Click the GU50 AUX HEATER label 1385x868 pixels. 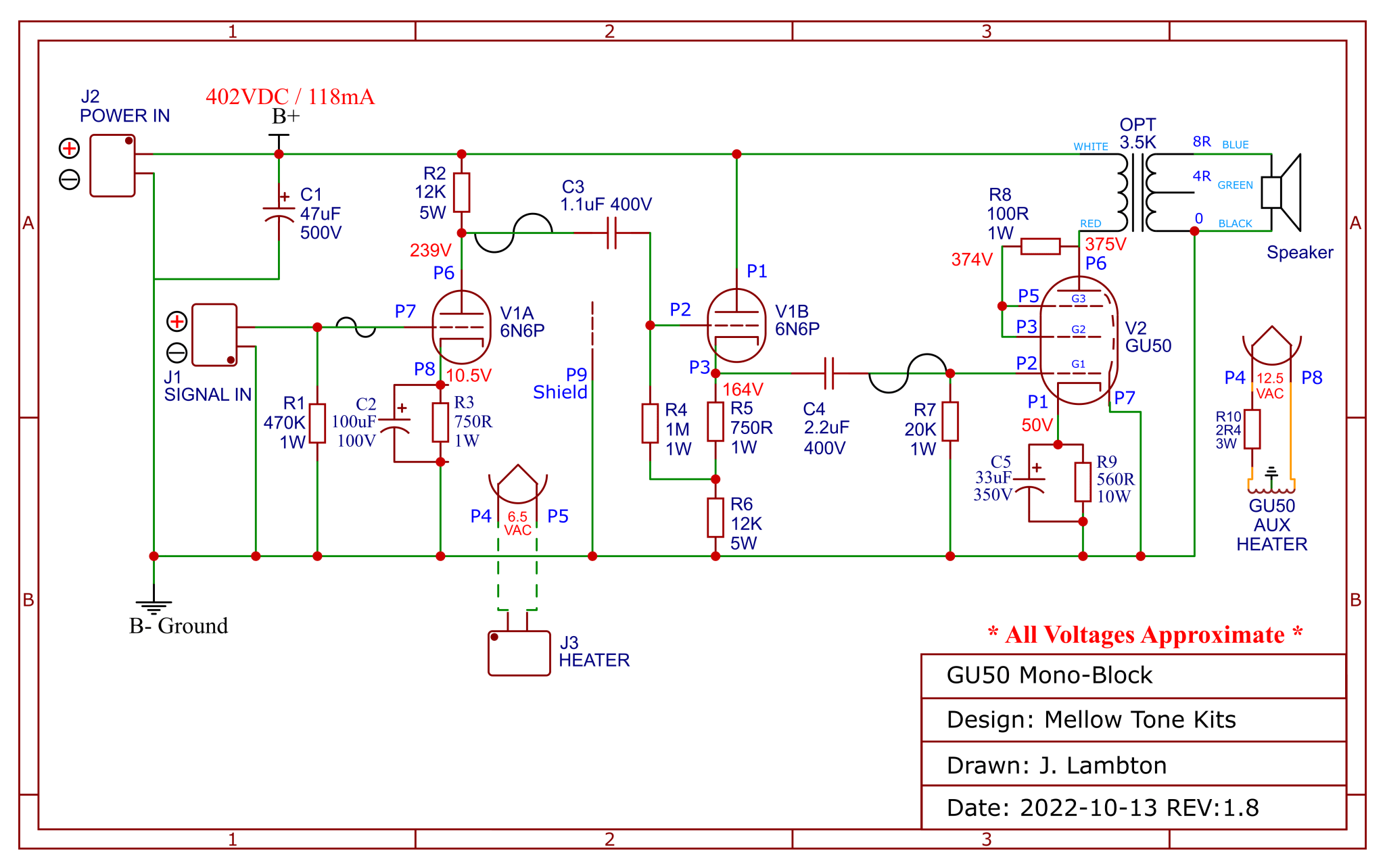(x=1271, y=525)
